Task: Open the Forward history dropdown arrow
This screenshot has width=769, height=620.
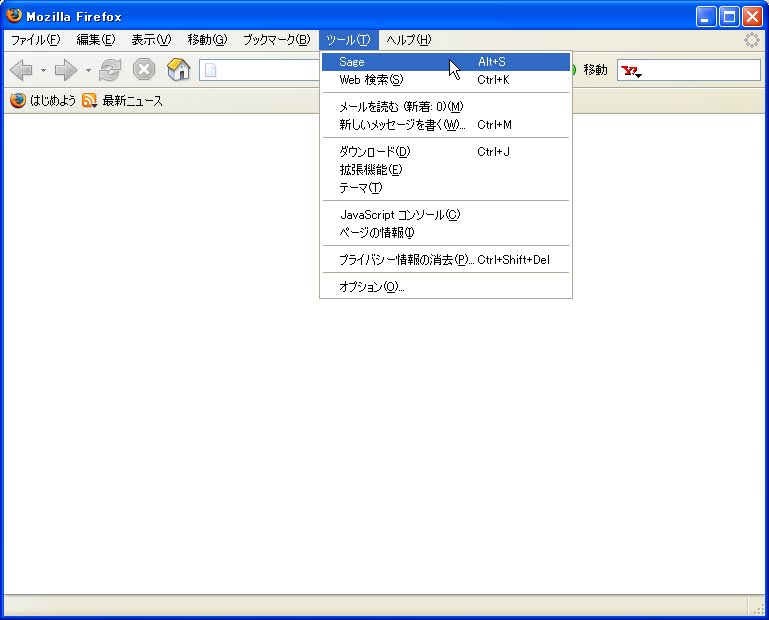Action: click(88, 70)
